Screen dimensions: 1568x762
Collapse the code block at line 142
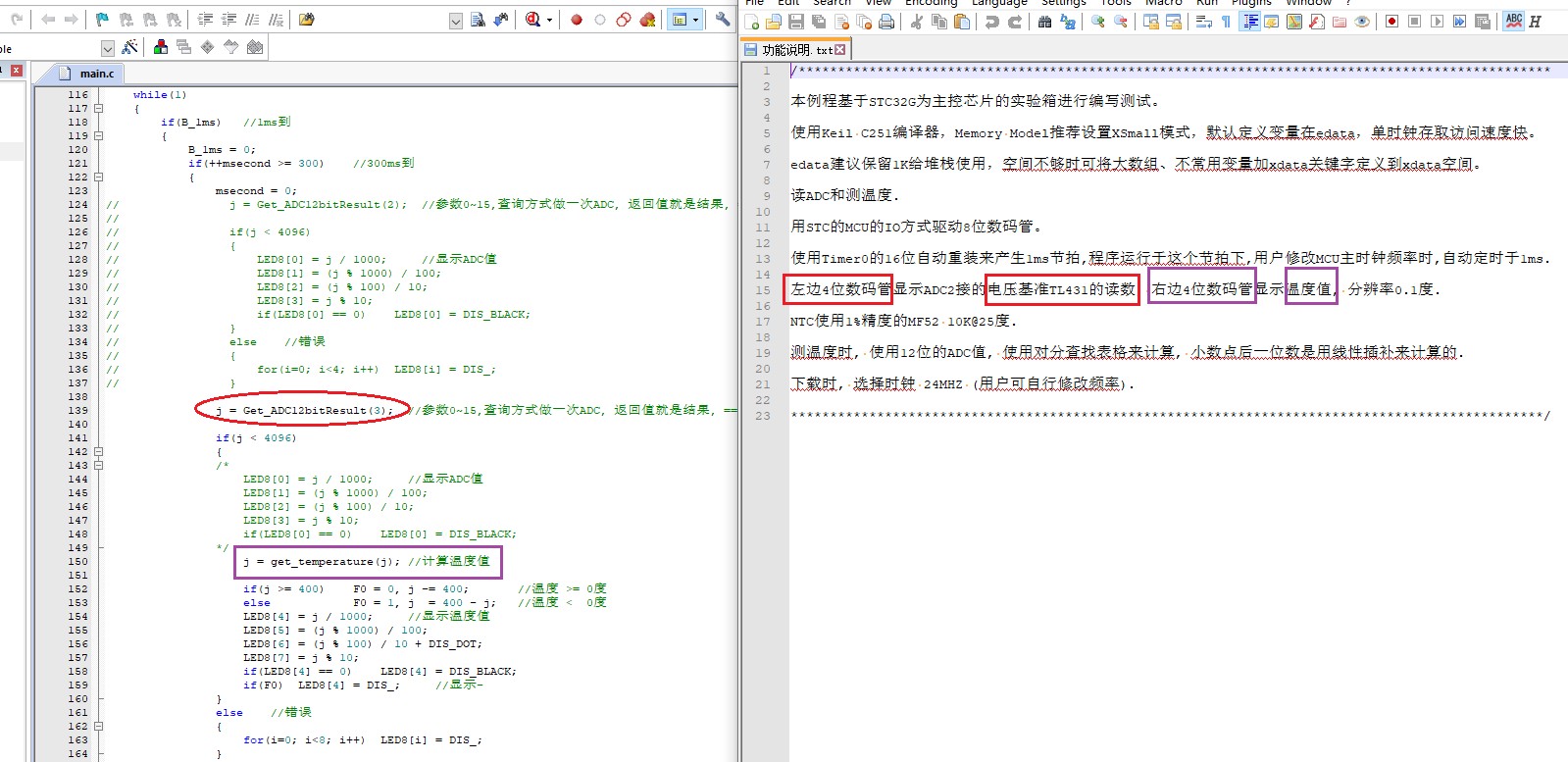tap(98, 452)
